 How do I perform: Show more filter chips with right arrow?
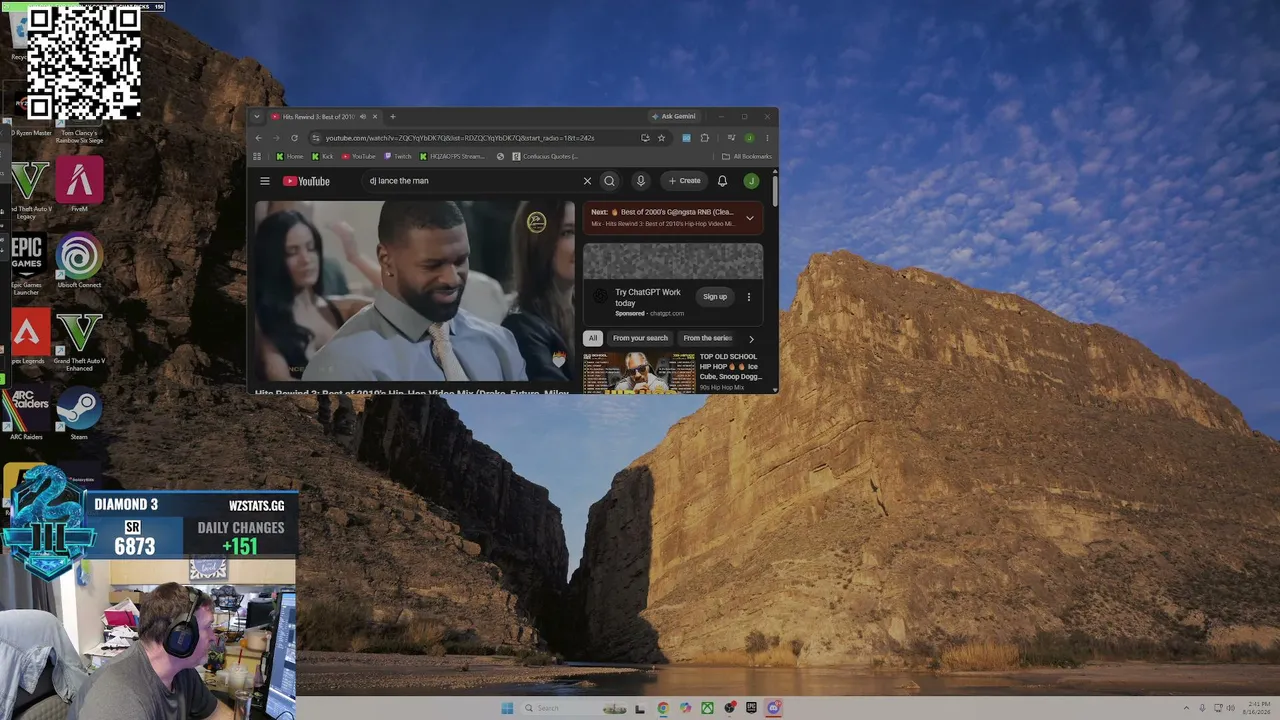(752, 339)
